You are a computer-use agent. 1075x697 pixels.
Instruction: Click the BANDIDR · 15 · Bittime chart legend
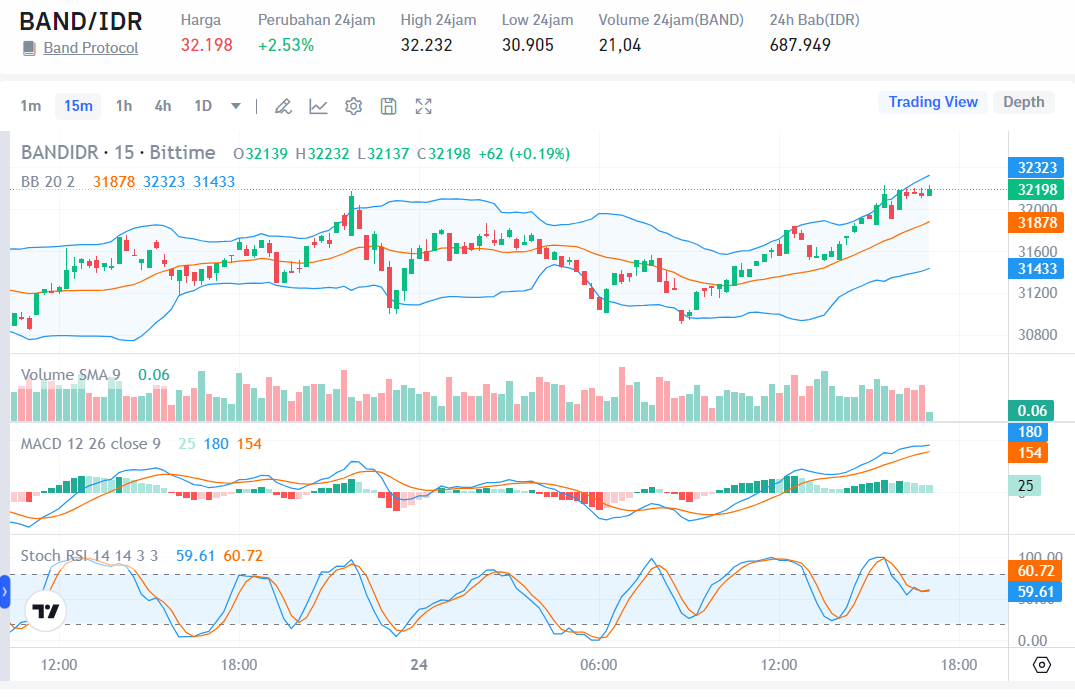click(118, 152)
